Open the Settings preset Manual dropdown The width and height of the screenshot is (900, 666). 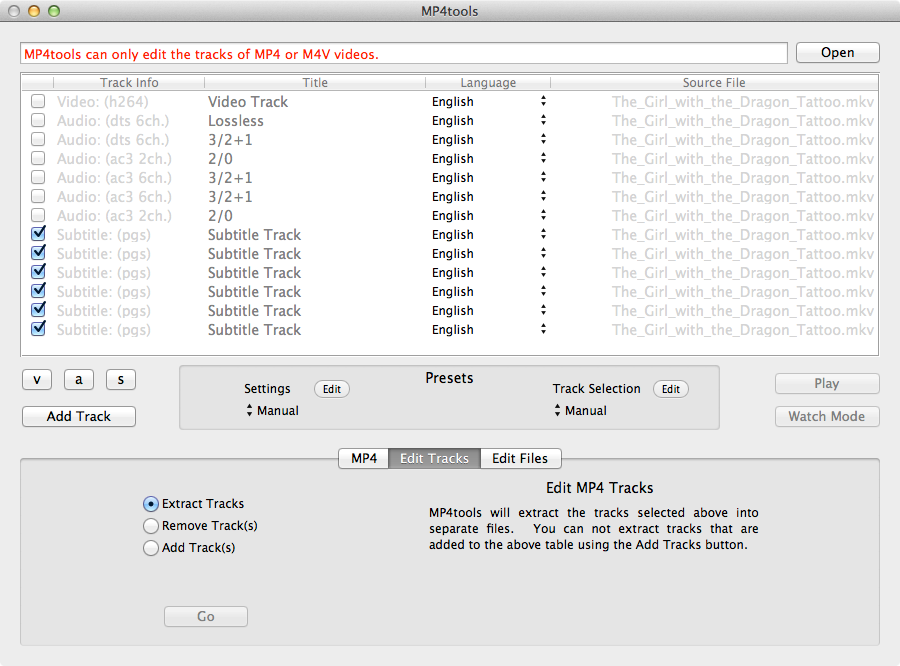click(x=273, y=411)
